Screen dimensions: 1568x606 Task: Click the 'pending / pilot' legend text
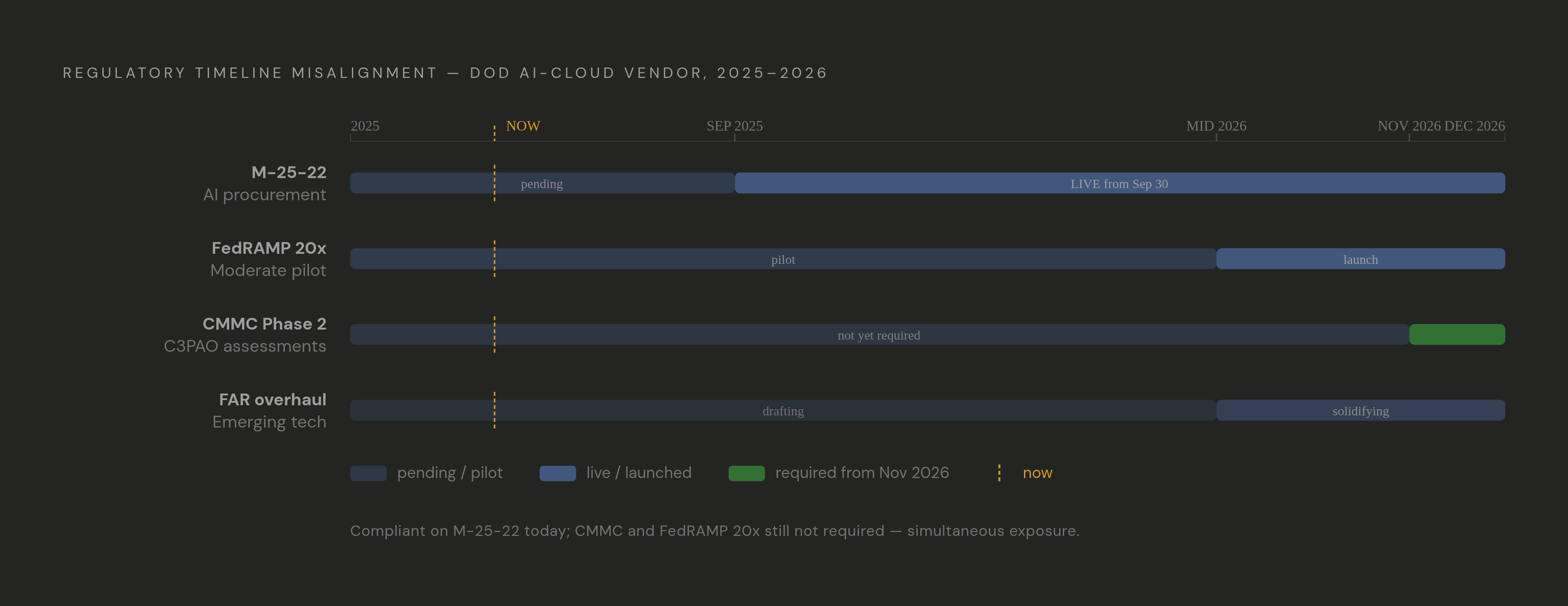click(x=450, y=473)
